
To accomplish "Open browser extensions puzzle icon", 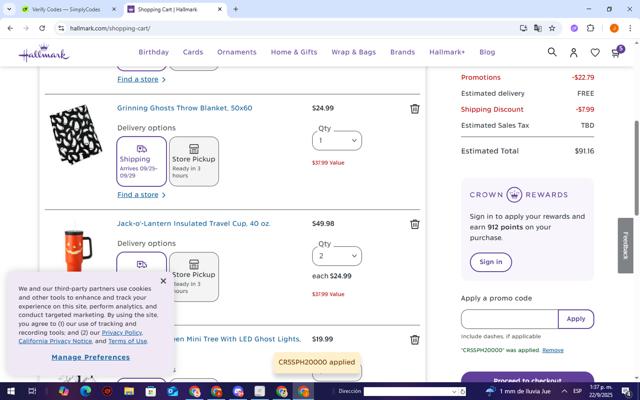I will tap(590, 28).
